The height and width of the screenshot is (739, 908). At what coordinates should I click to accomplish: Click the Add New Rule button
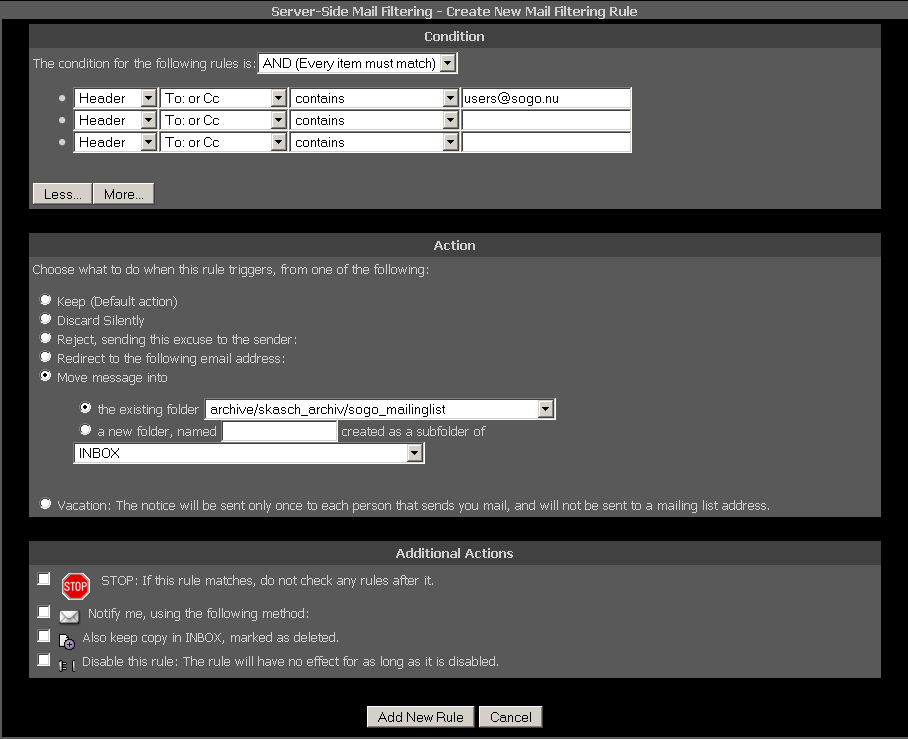420,717
